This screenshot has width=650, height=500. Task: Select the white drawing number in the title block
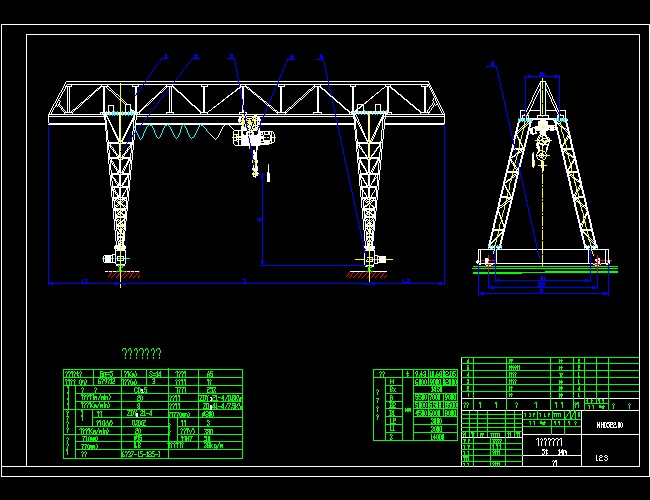coord(609,425)
